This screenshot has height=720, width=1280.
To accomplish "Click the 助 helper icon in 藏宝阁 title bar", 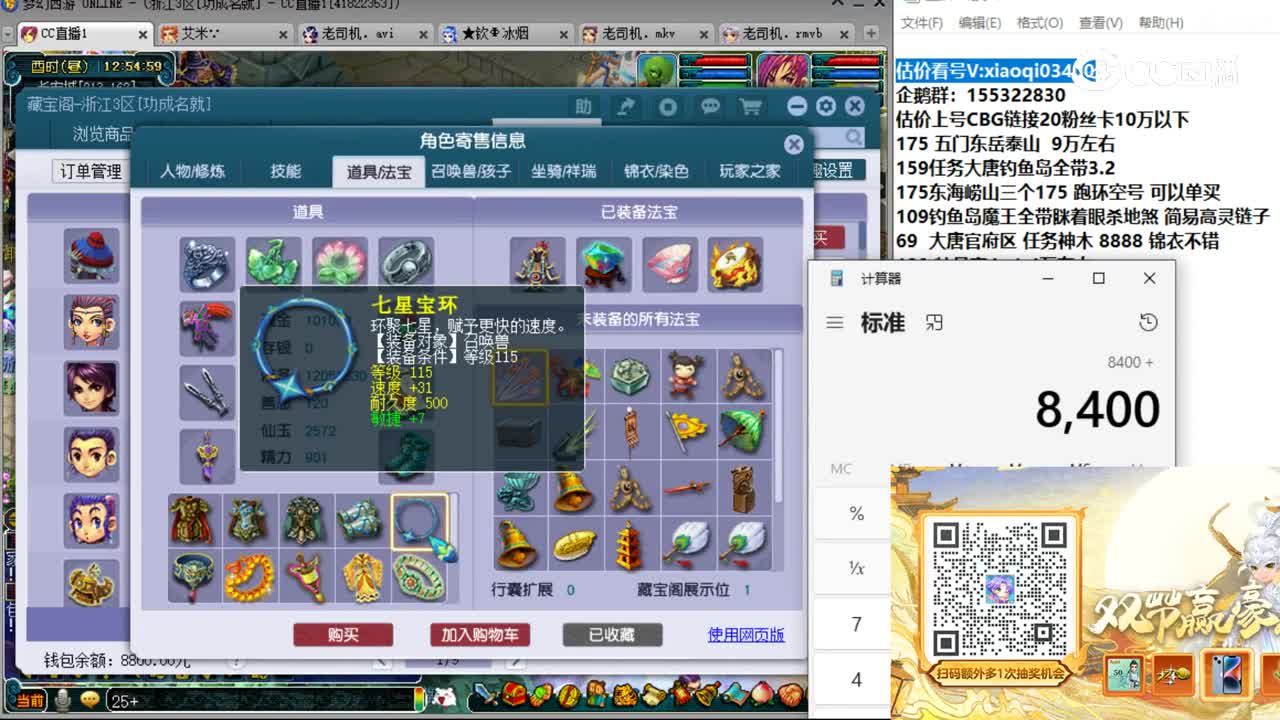I will (x=583, y=106).
